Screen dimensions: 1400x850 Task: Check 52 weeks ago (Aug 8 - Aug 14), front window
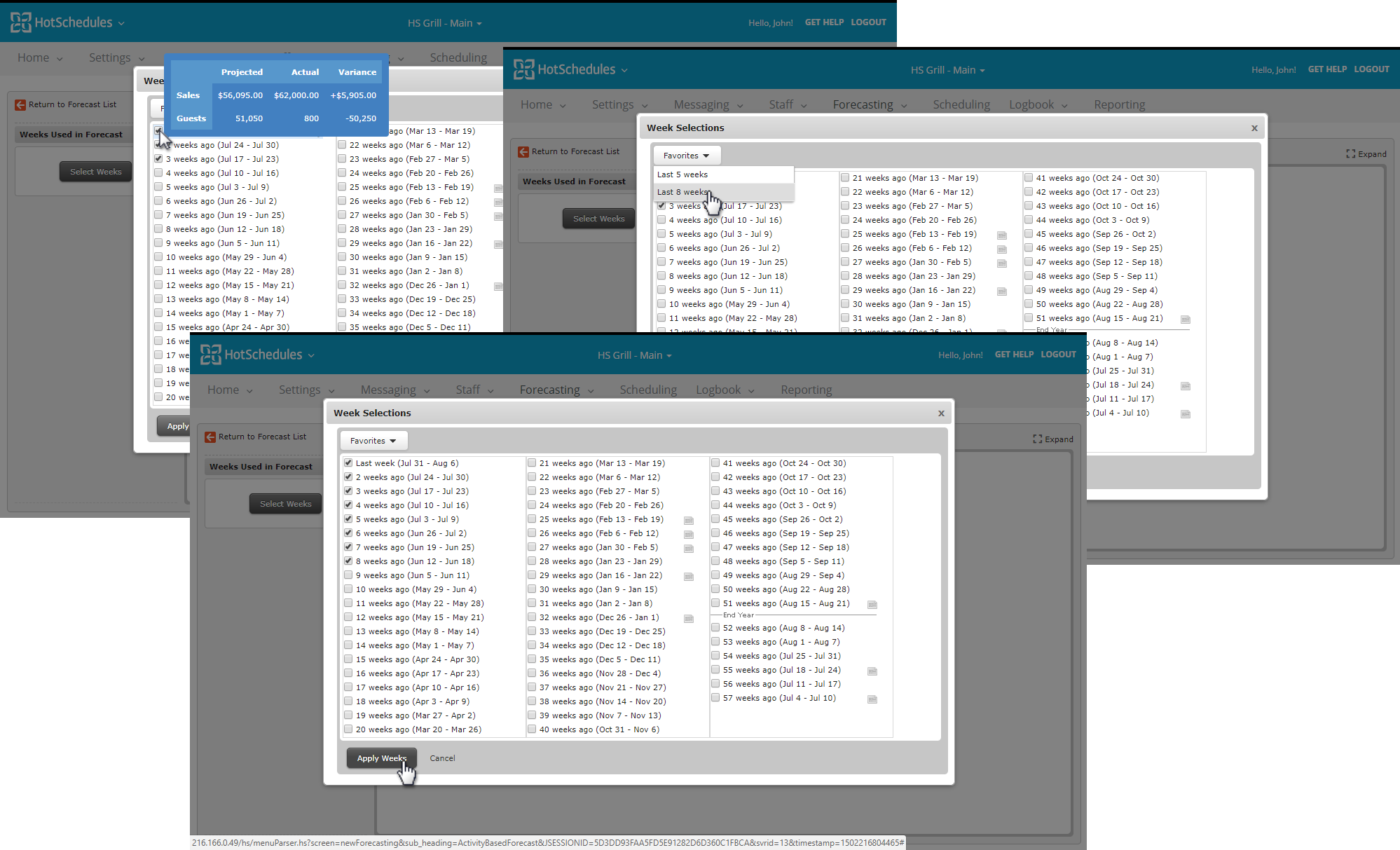coord(715,627)
